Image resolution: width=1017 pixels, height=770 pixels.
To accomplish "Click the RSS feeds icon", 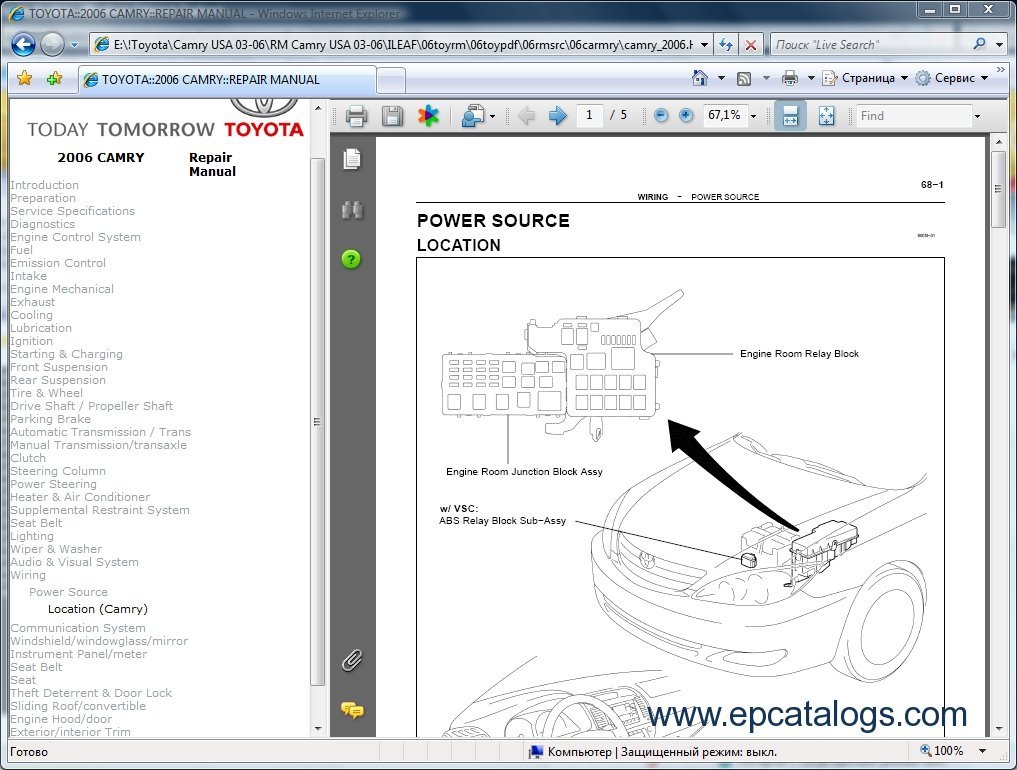I will coord(744,78).
